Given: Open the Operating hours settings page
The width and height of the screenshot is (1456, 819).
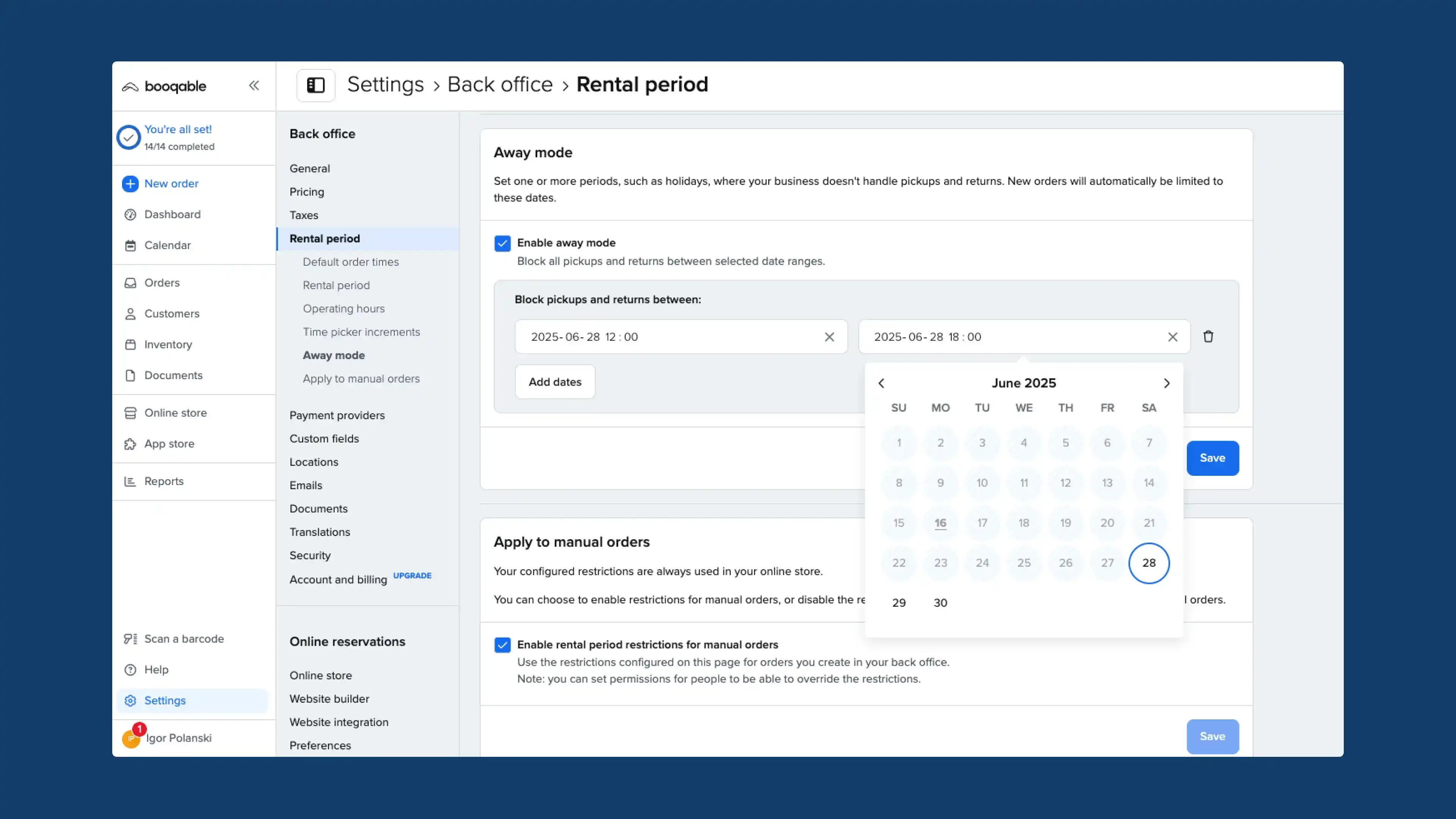Looking at the screenshot, I should click(344, 309).
